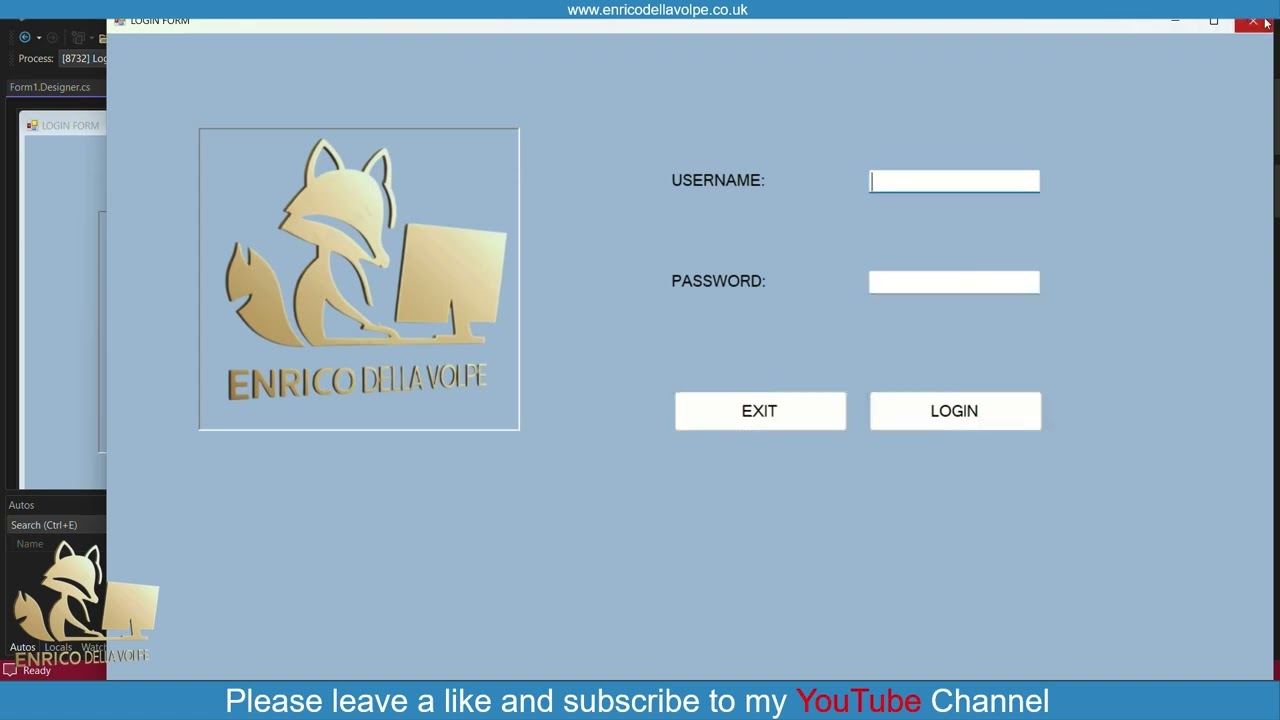Maximize the LOGIN FORM window
Viewport: 1280px width, 720px height.
[x=1213, y=21]
